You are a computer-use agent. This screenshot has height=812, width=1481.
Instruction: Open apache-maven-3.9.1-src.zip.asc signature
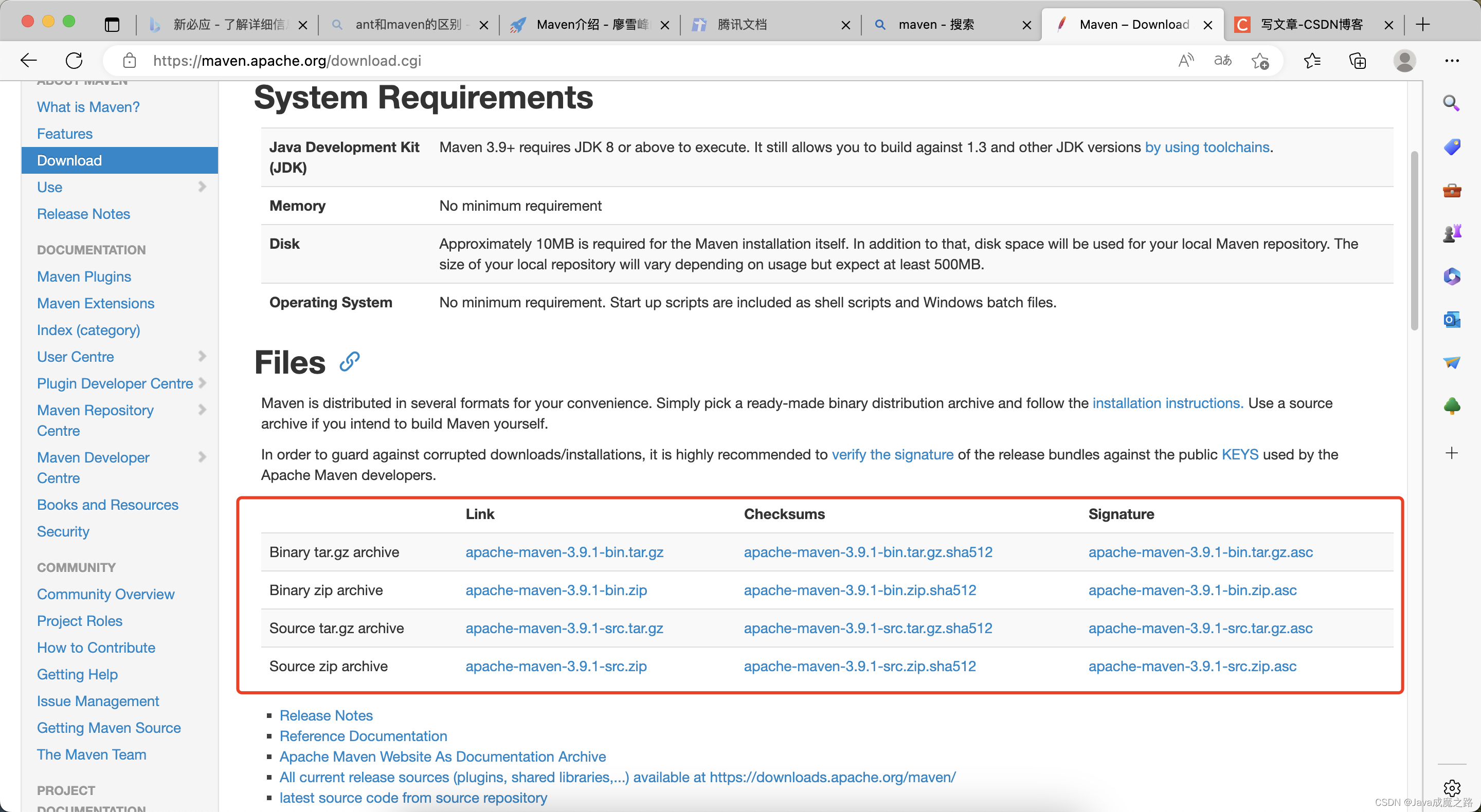tap(1192, 666)
